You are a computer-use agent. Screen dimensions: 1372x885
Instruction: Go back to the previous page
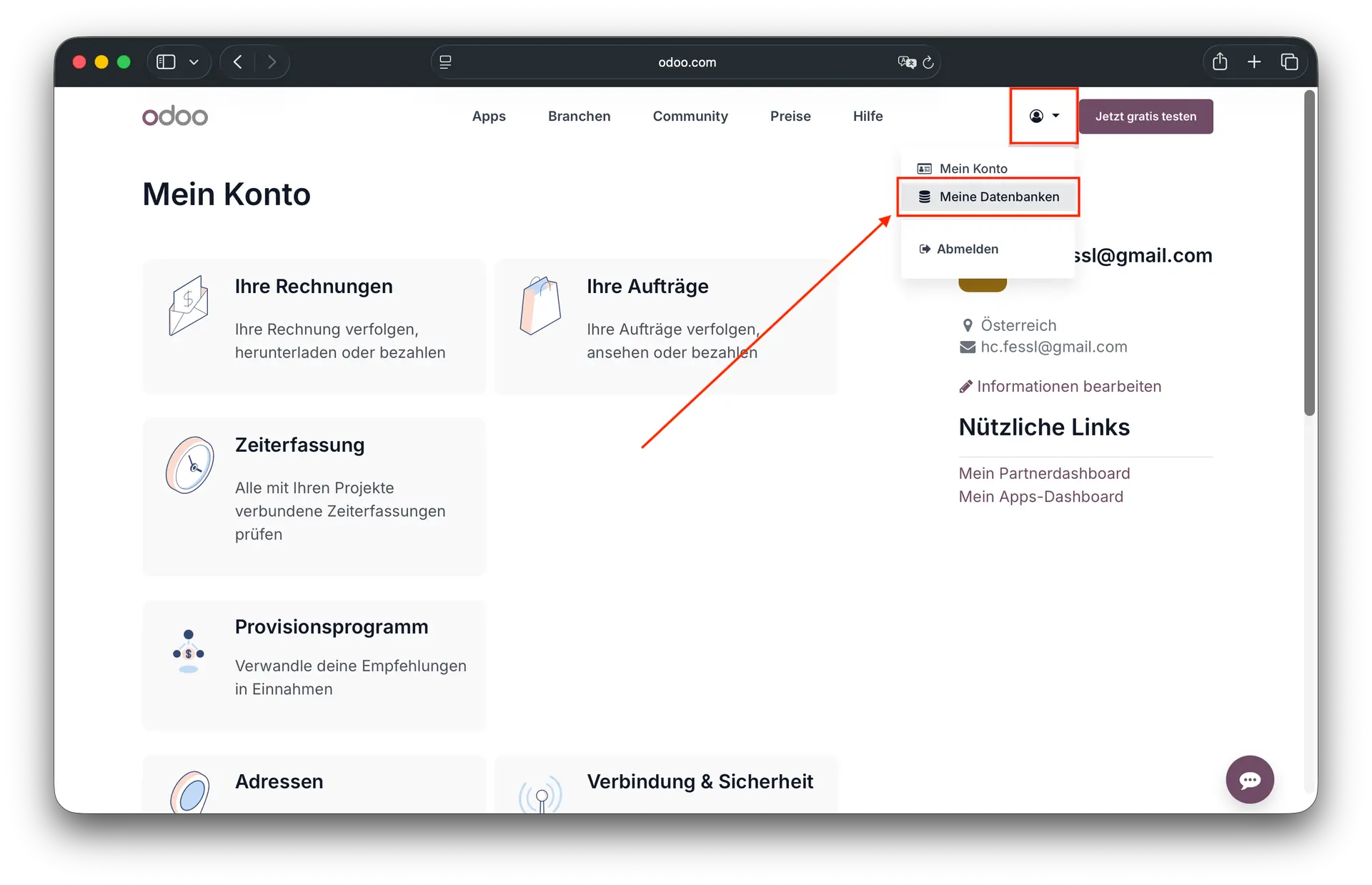coord(238,62)
